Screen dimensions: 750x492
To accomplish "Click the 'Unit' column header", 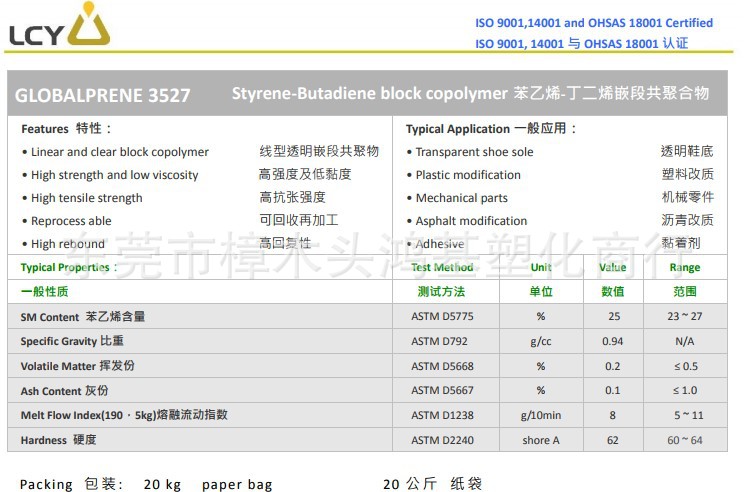I will (x=541, y=267).
